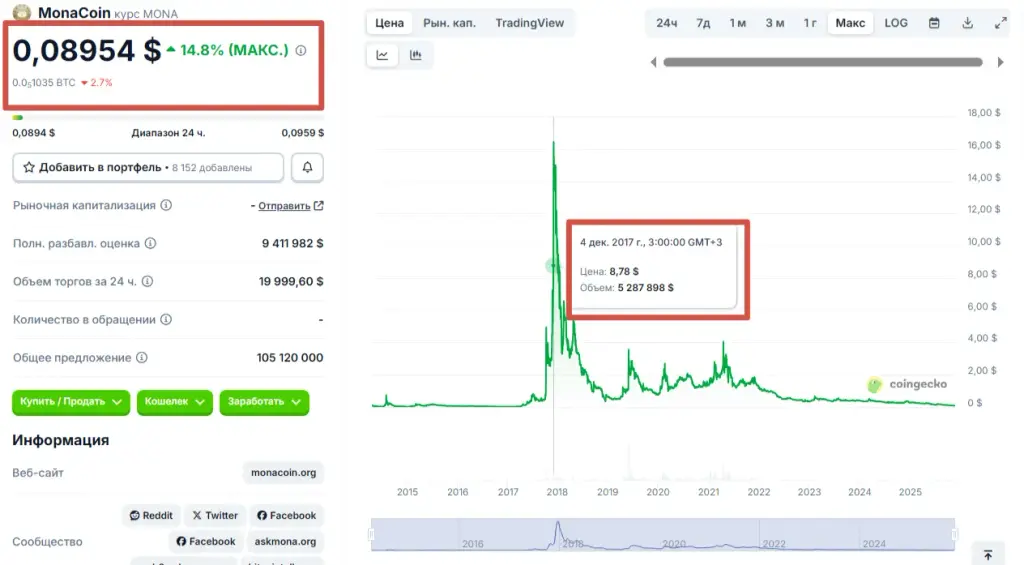Click the 19 999,60 $ trading volume value
Image resolution: width=1024 pixels, height=565 pixels.
(291, 282)
